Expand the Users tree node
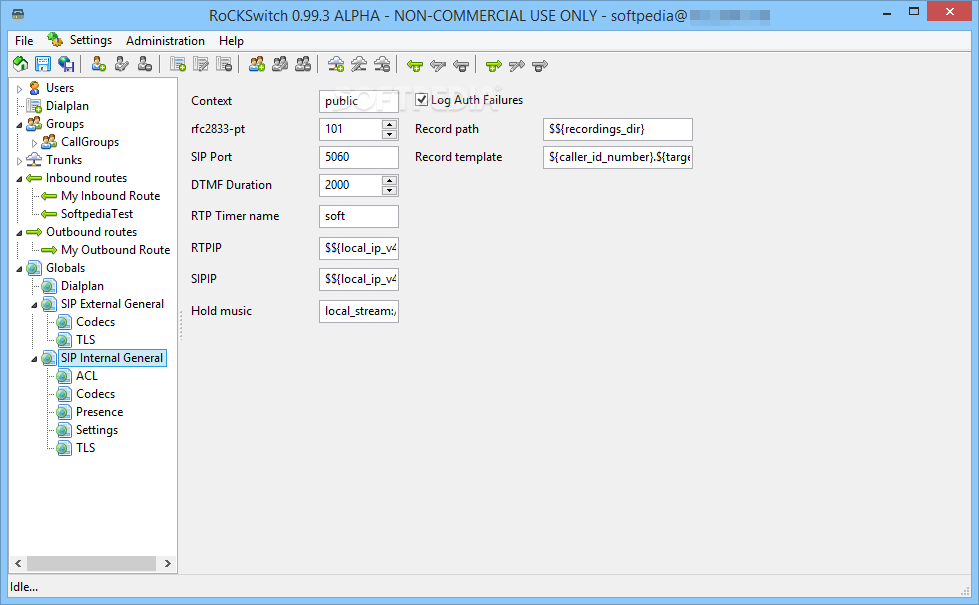 pos(19,89)
